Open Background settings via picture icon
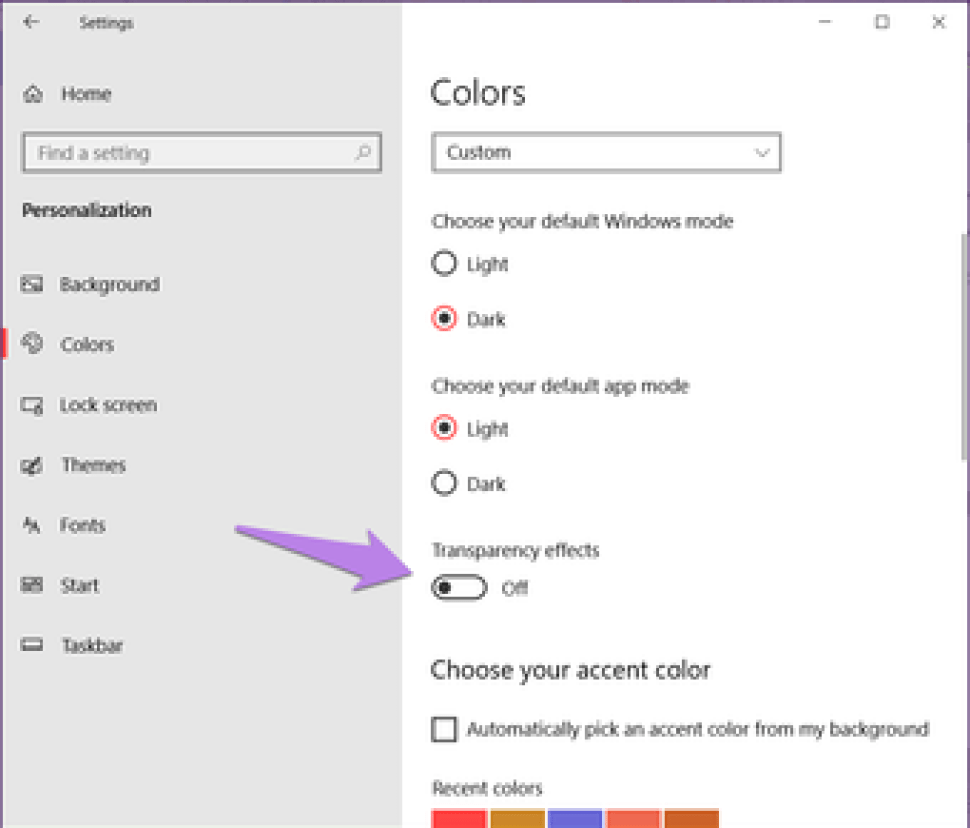Image resolution: width=970 pixels, height=828 pixels. [33, 285]
